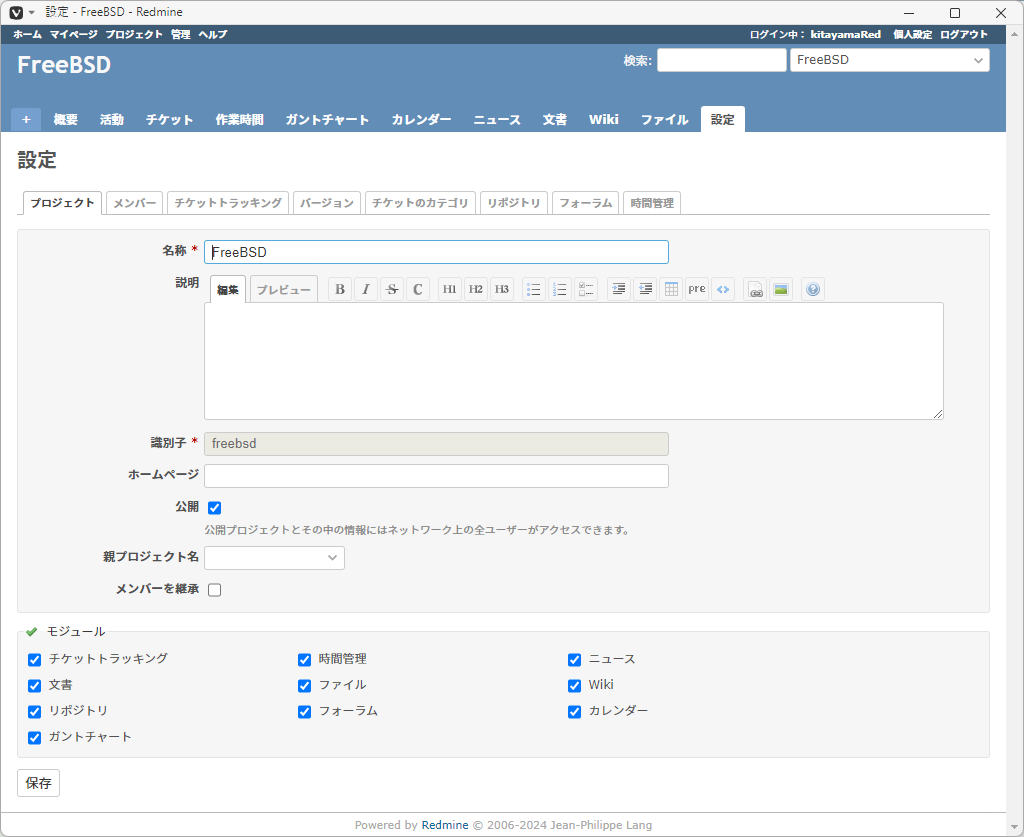This screenshot has height=837, width=1024.
Task: Insert heading level H3
Action: [x=502, y=289]
